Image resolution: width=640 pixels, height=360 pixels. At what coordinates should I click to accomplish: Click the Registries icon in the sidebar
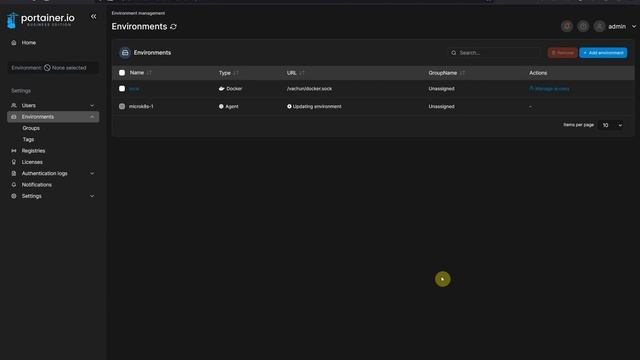point(14,151)
